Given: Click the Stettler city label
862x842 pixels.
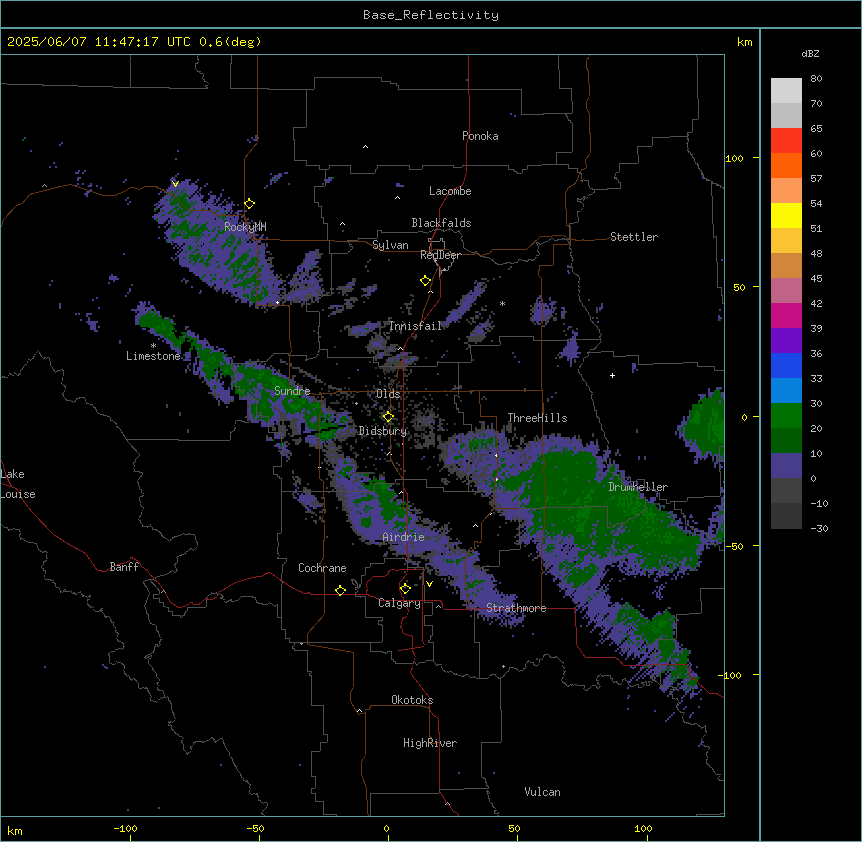Looking at the screenshot, I should [x=634, y=237].
